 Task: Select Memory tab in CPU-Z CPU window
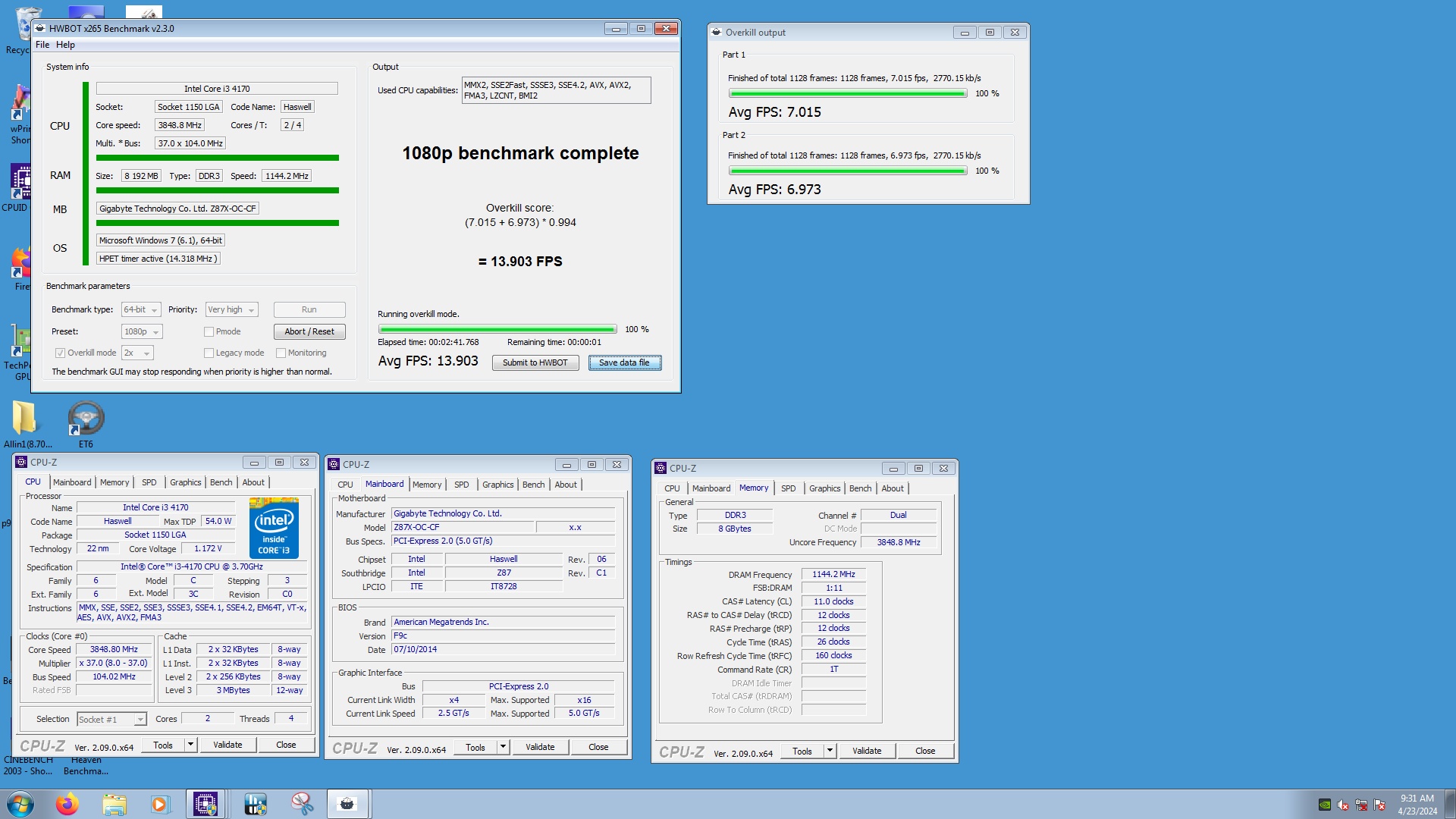coord(115,482)
